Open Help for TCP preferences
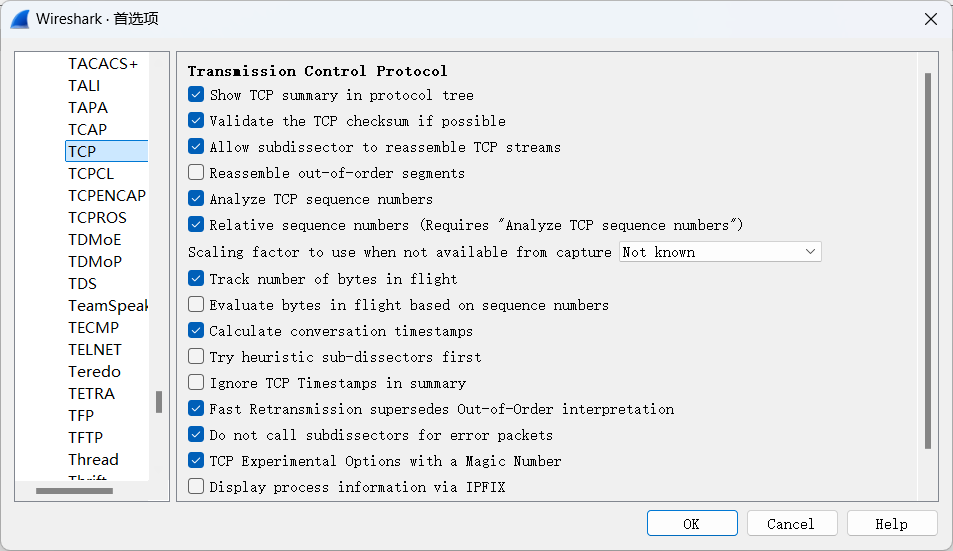 pyautogui.click(x=892, y=524)
